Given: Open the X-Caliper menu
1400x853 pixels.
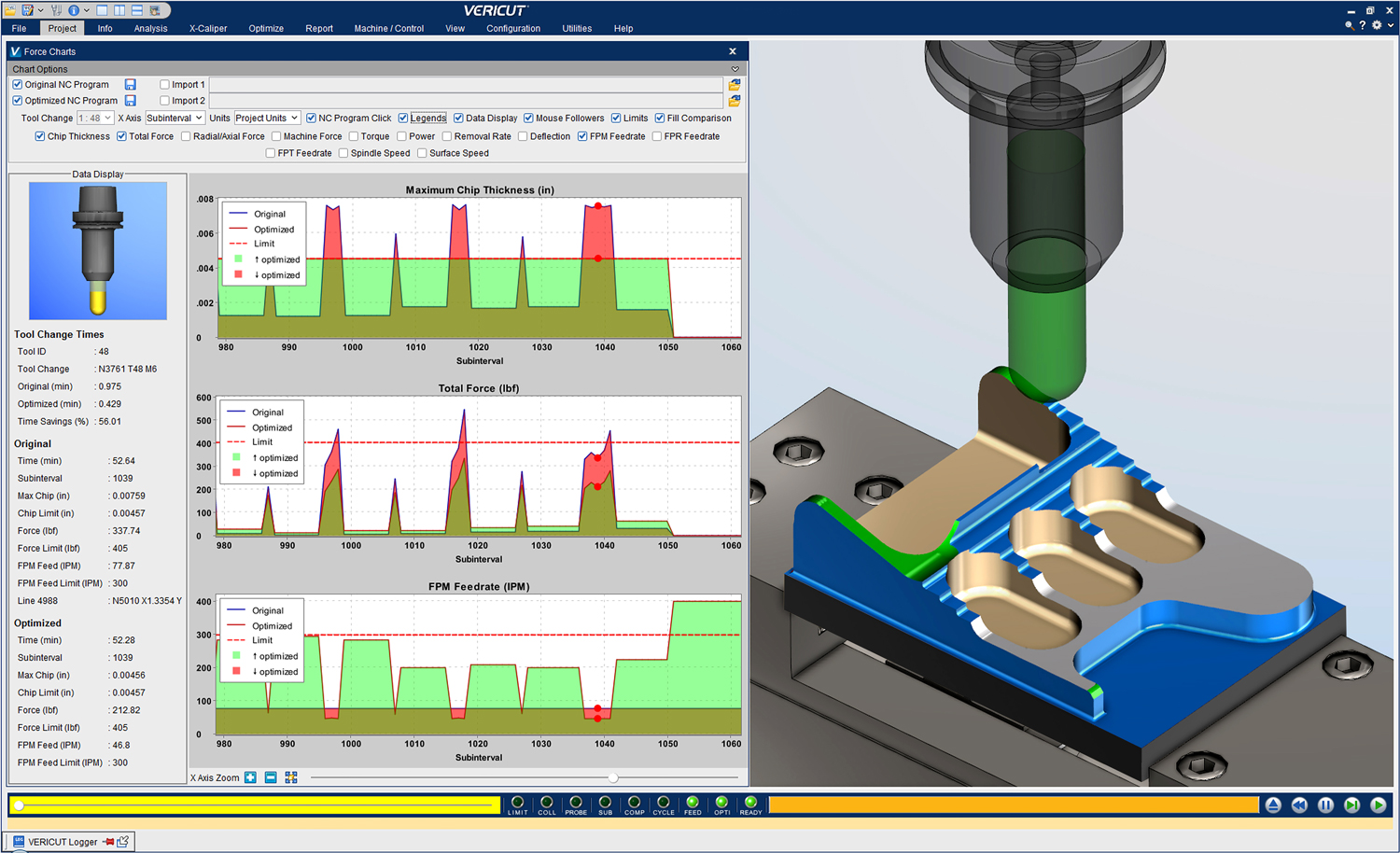Looking at the screenshot, I should coord(207,28).
